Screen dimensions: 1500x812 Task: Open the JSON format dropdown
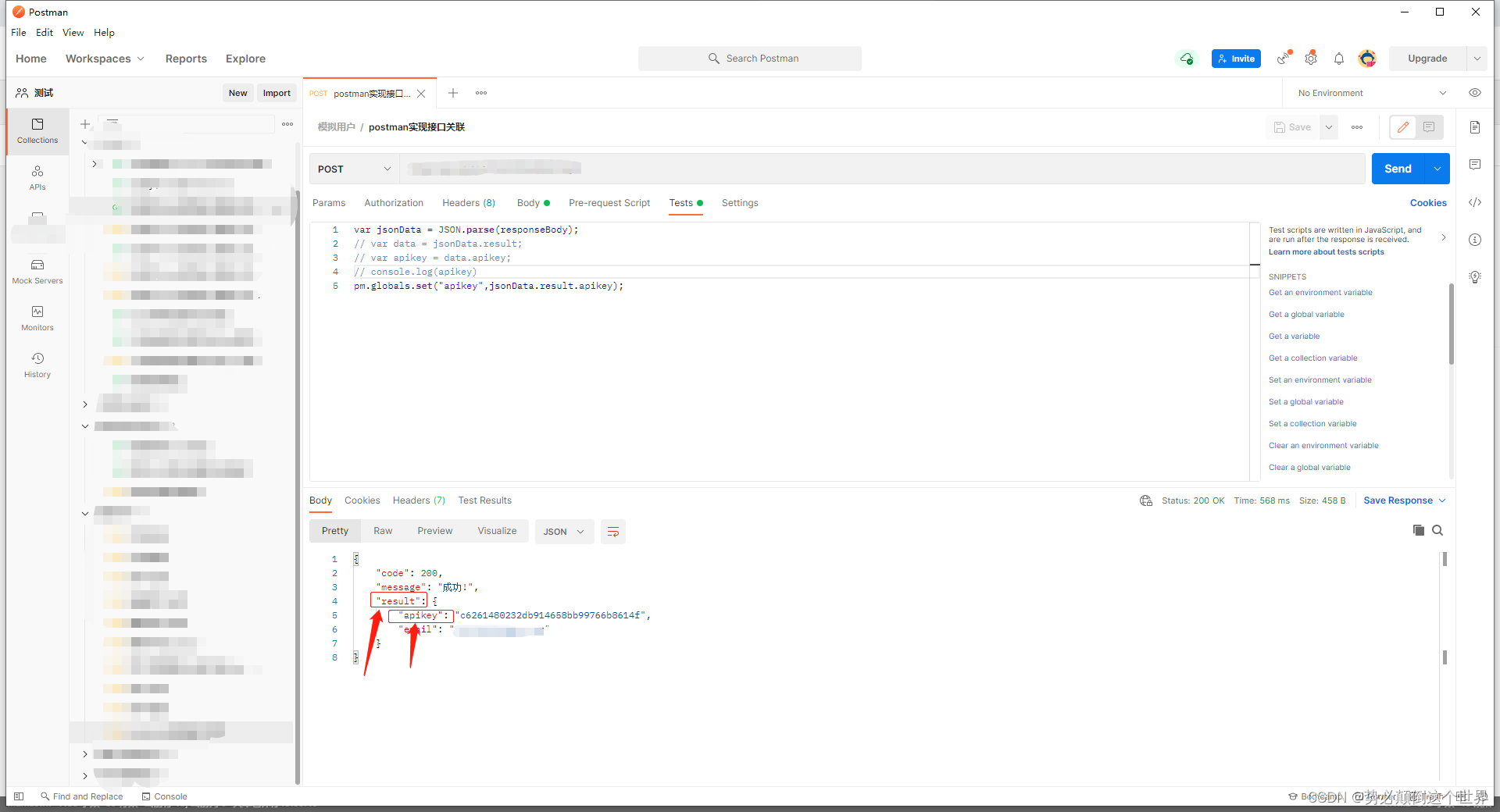(x=564, y=532)
